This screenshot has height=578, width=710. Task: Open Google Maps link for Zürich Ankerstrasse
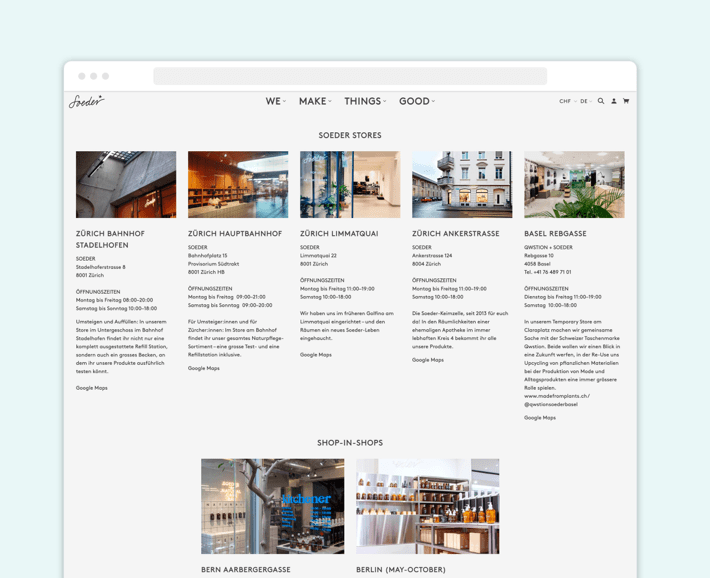tap(428, 360)
